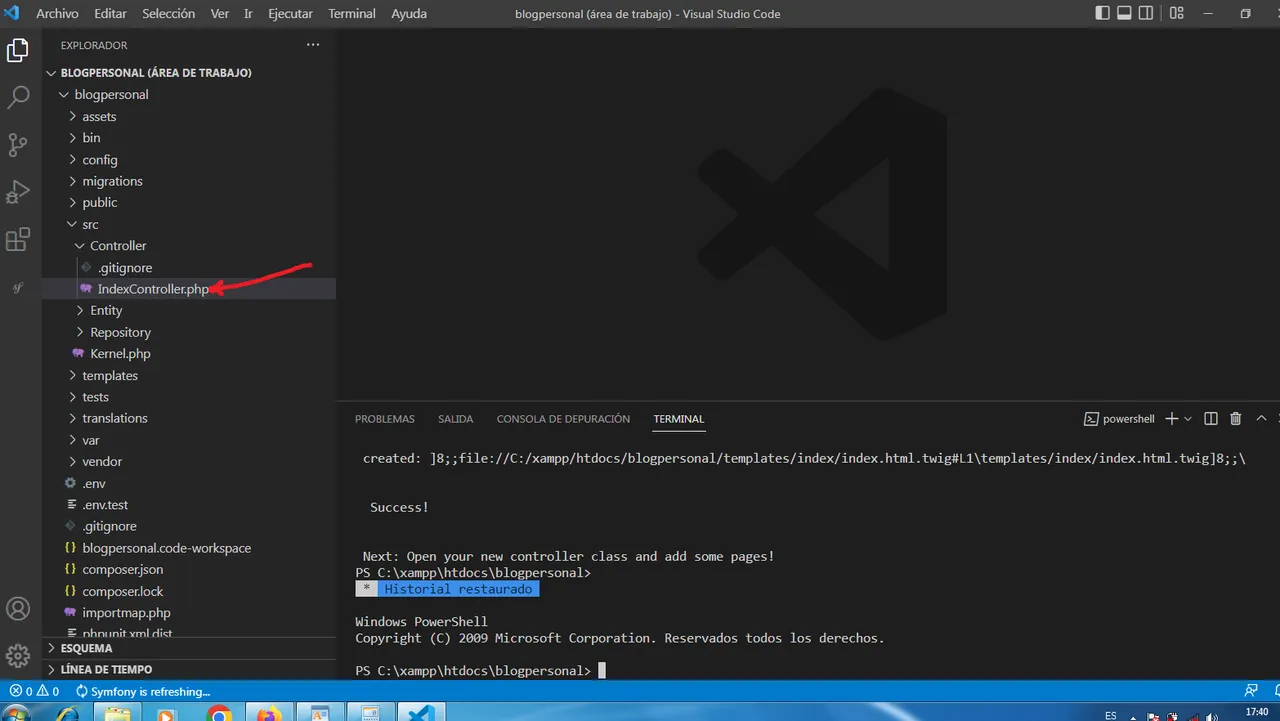Viewport: 1280px width, 721px height.
Task: Open the feedback icon in the status bar
Action: click(x=1251, y=691)
